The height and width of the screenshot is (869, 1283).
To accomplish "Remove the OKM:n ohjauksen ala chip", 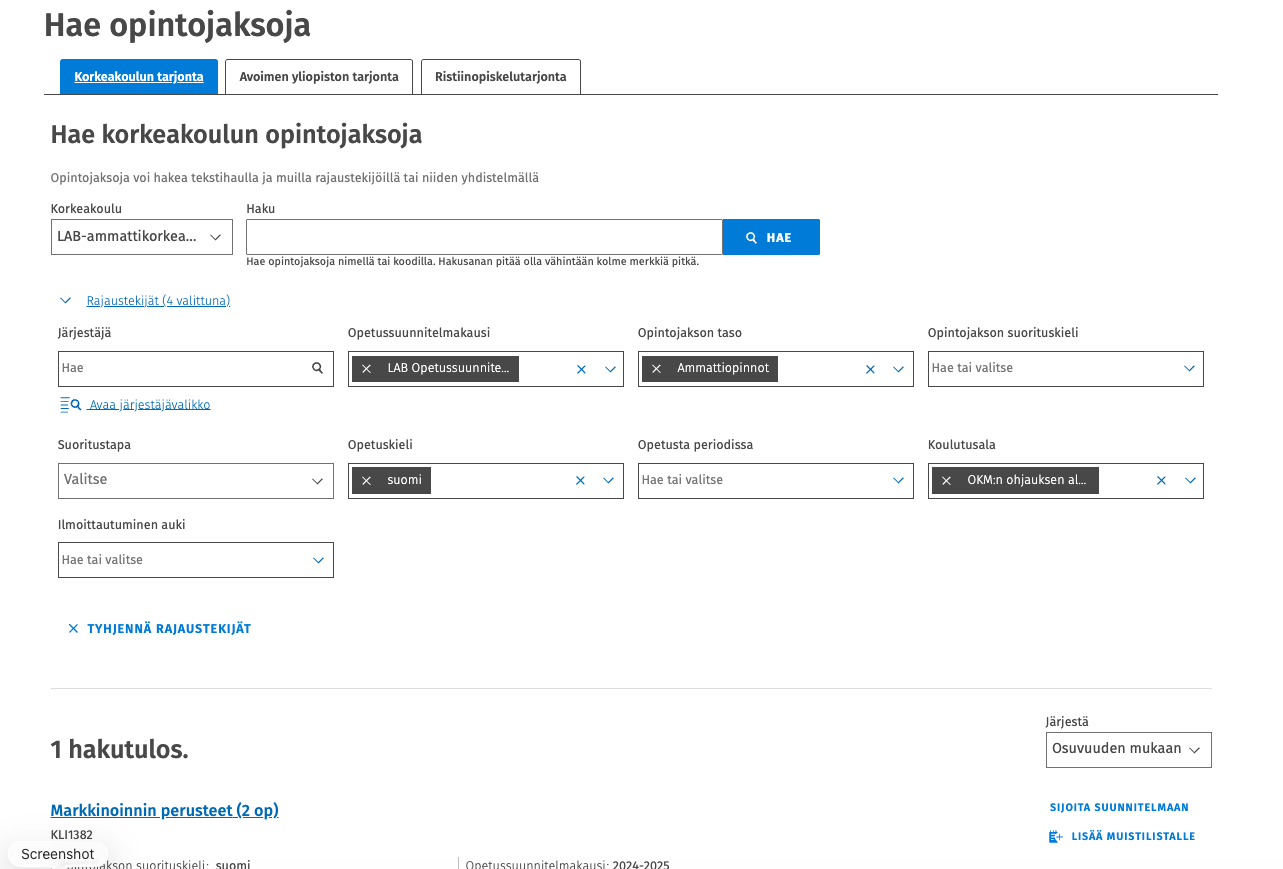I will click(947, 481).
